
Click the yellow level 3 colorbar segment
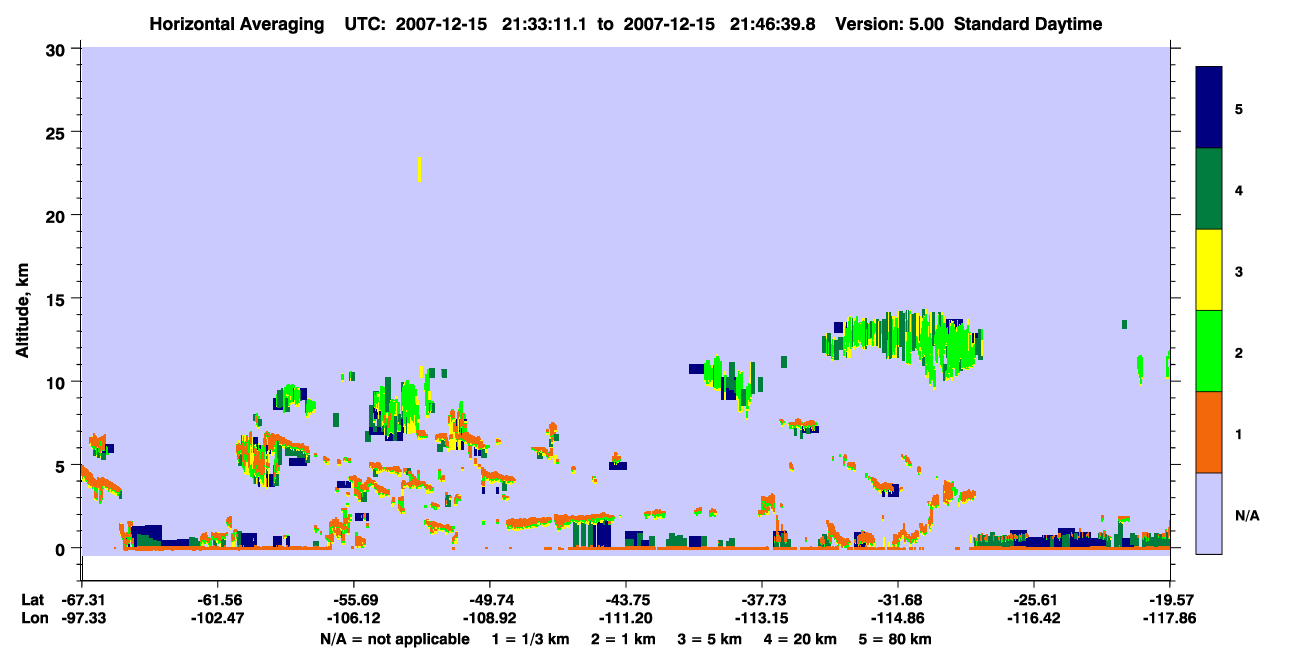(x=1209, y=270)
